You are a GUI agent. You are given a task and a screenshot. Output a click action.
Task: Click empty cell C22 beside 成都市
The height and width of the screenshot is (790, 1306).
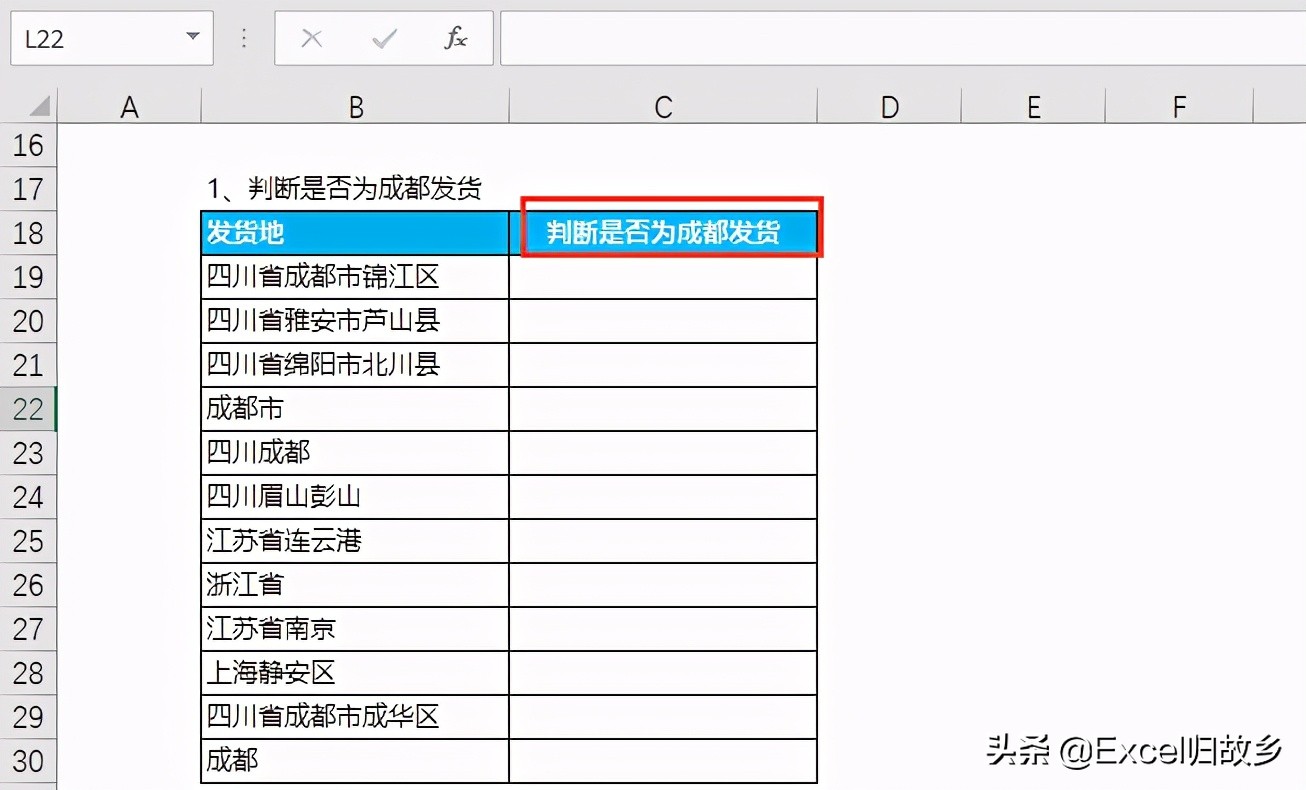[x=663, y=409]
